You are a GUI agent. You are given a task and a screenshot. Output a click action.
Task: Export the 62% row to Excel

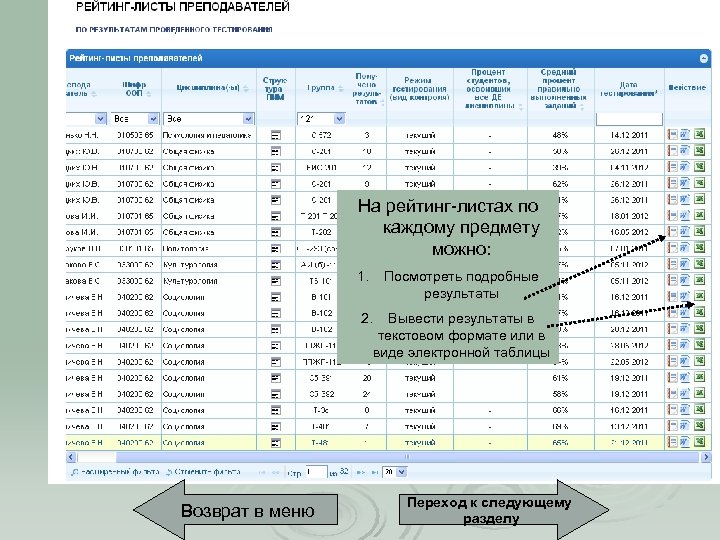pos(699,183)
